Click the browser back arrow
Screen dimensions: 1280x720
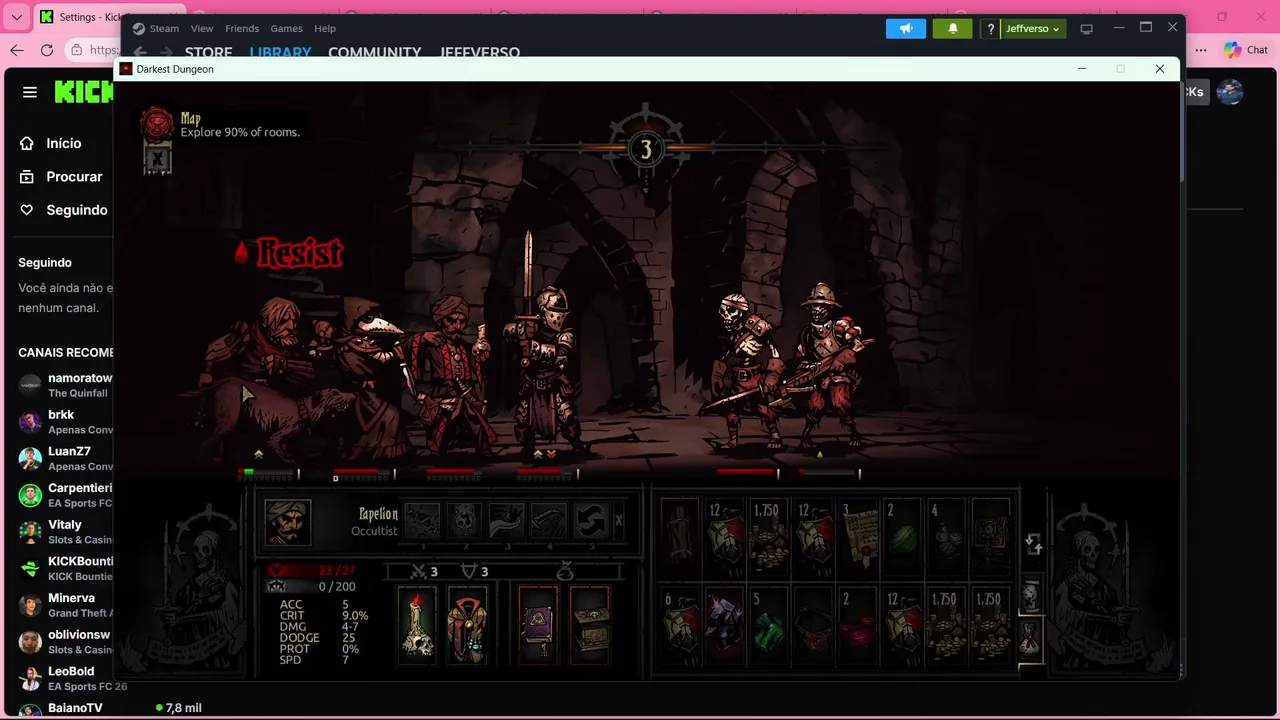17,50
